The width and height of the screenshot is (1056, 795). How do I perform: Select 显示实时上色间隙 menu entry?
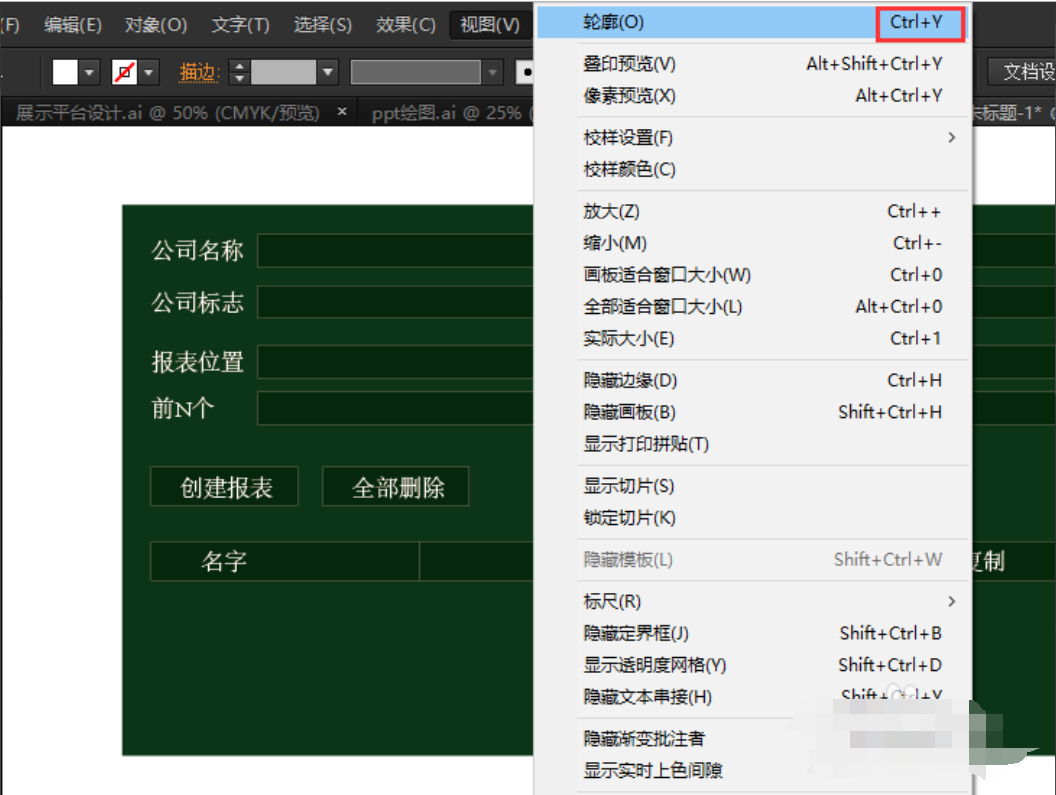[752, 770]
